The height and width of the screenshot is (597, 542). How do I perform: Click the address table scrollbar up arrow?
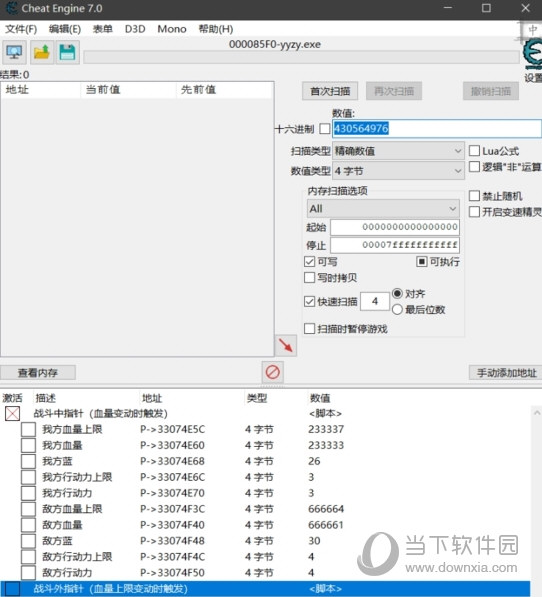(537, 413)
